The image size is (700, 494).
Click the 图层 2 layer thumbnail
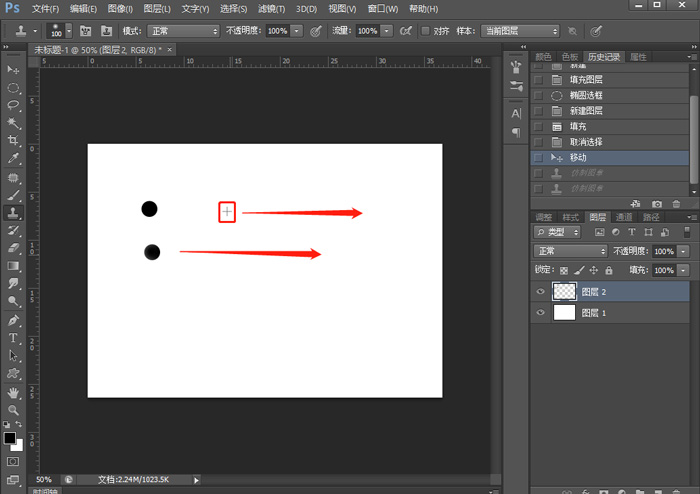coord(564,292)
